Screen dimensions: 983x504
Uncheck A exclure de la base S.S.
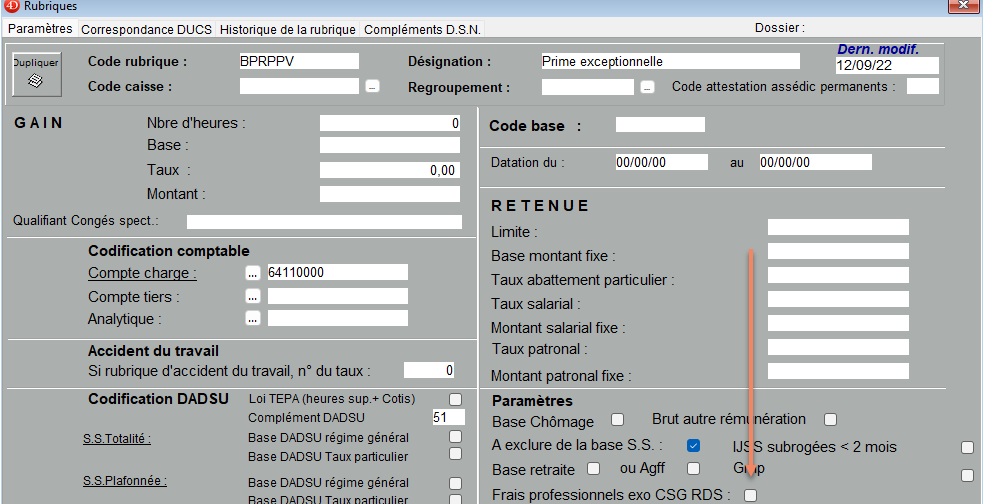(693, 446)
